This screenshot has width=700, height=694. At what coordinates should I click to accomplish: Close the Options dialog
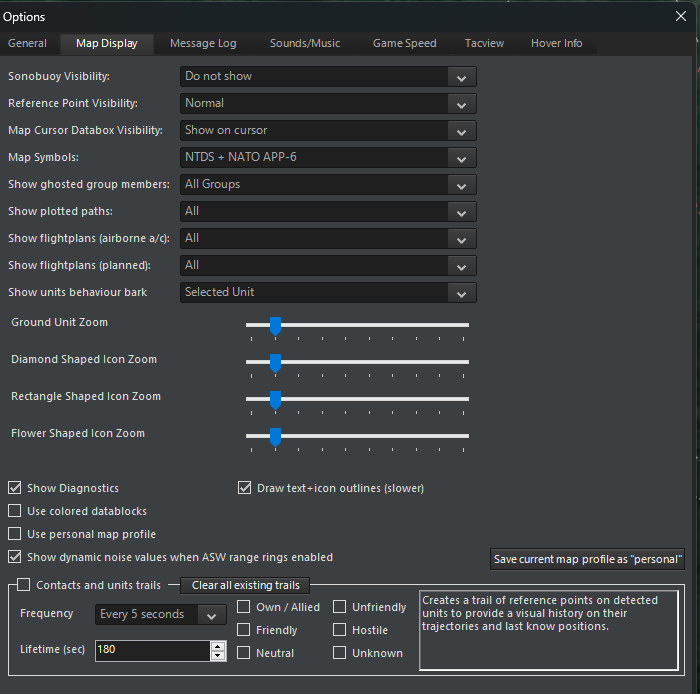[681, 17]
